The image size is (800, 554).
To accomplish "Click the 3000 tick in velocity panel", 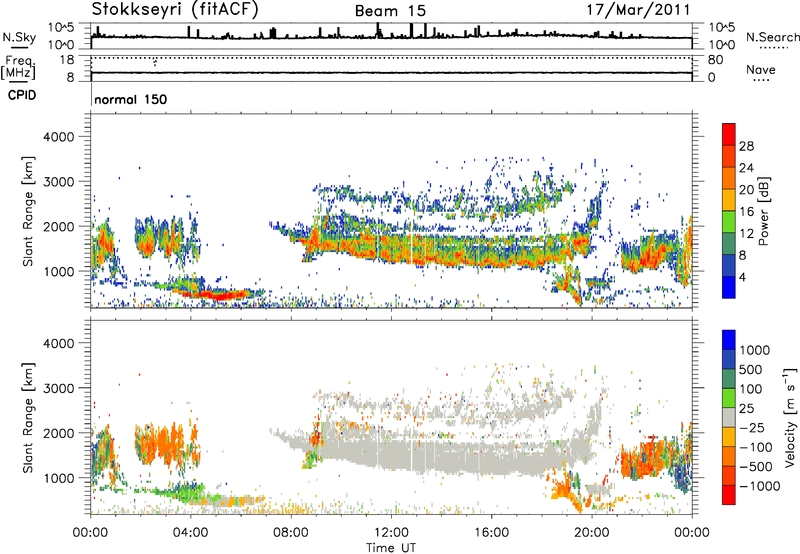I will point(58,388).
